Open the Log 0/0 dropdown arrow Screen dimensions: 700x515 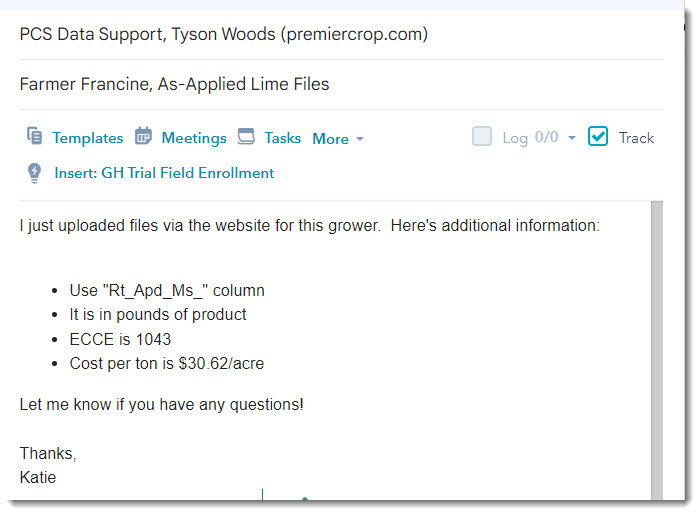click(572, 138)
